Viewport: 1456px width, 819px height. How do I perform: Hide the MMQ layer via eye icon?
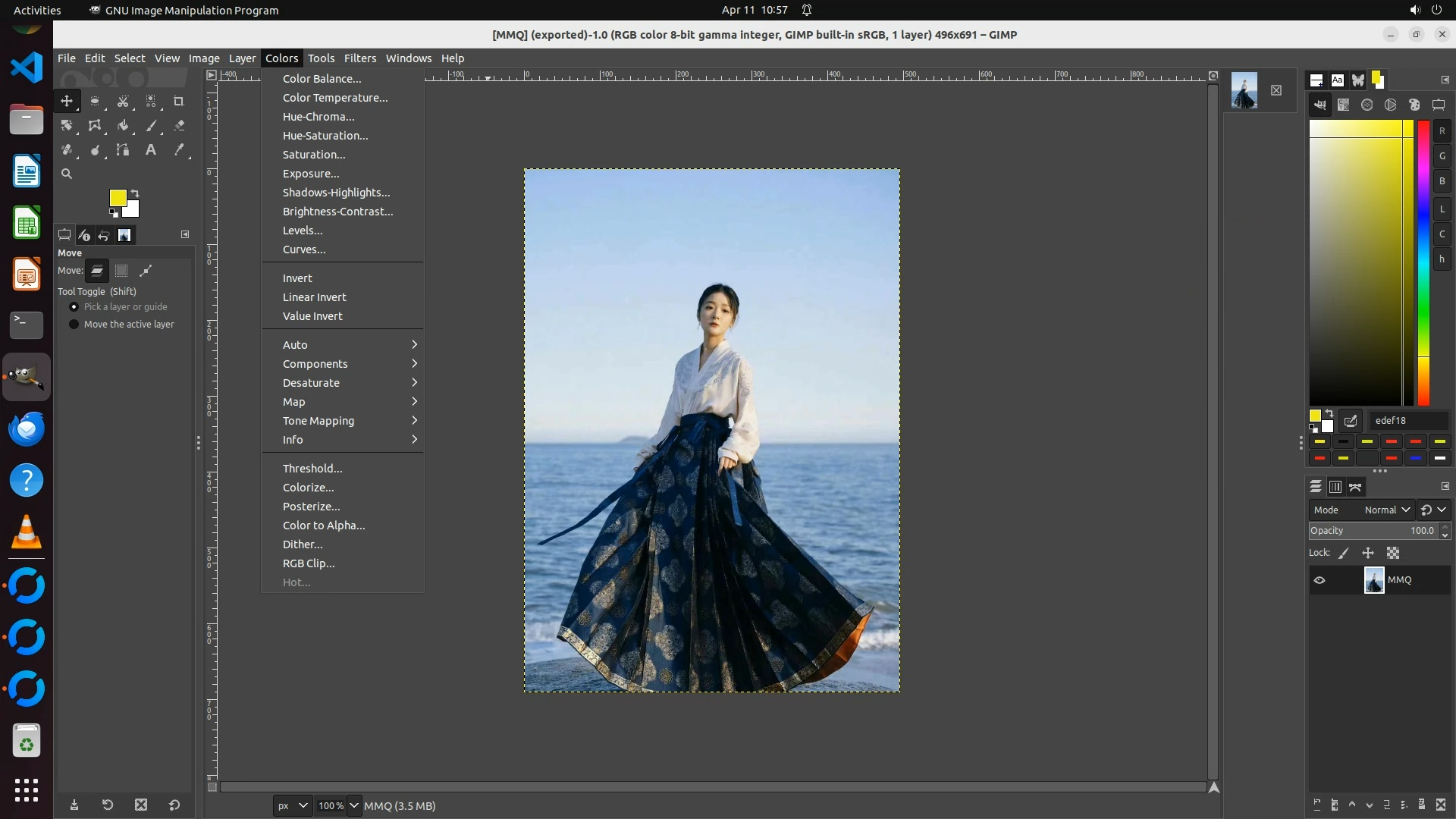(x=1319, y=580)
